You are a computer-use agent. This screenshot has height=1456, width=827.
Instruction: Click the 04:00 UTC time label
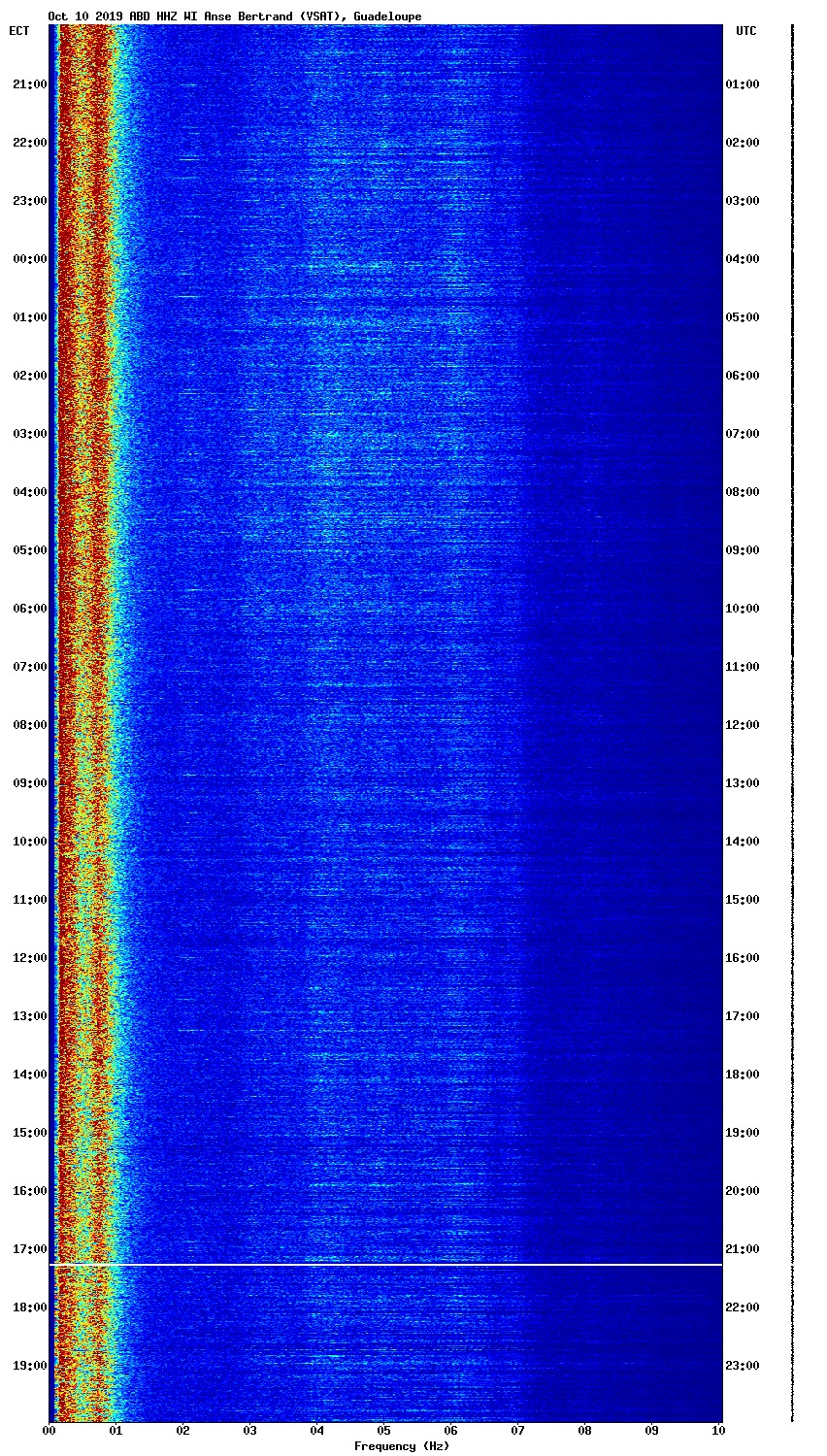click(743, 259)
